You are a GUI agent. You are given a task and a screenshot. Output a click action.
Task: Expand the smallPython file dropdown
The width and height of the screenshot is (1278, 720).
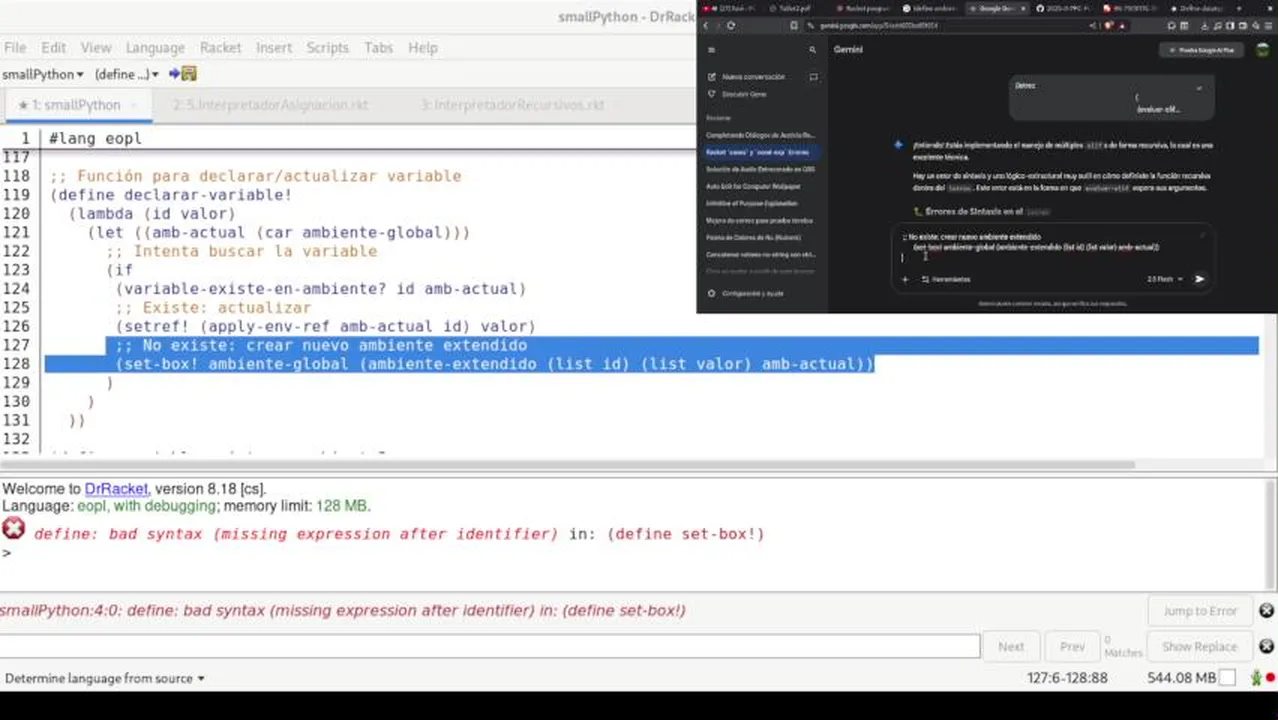coord(43,74)
